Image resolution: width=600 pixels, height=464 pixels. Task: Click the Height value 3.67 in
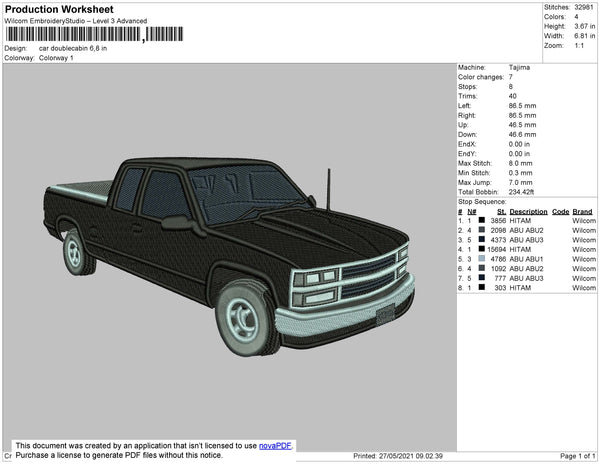click(x=585, y=26)
